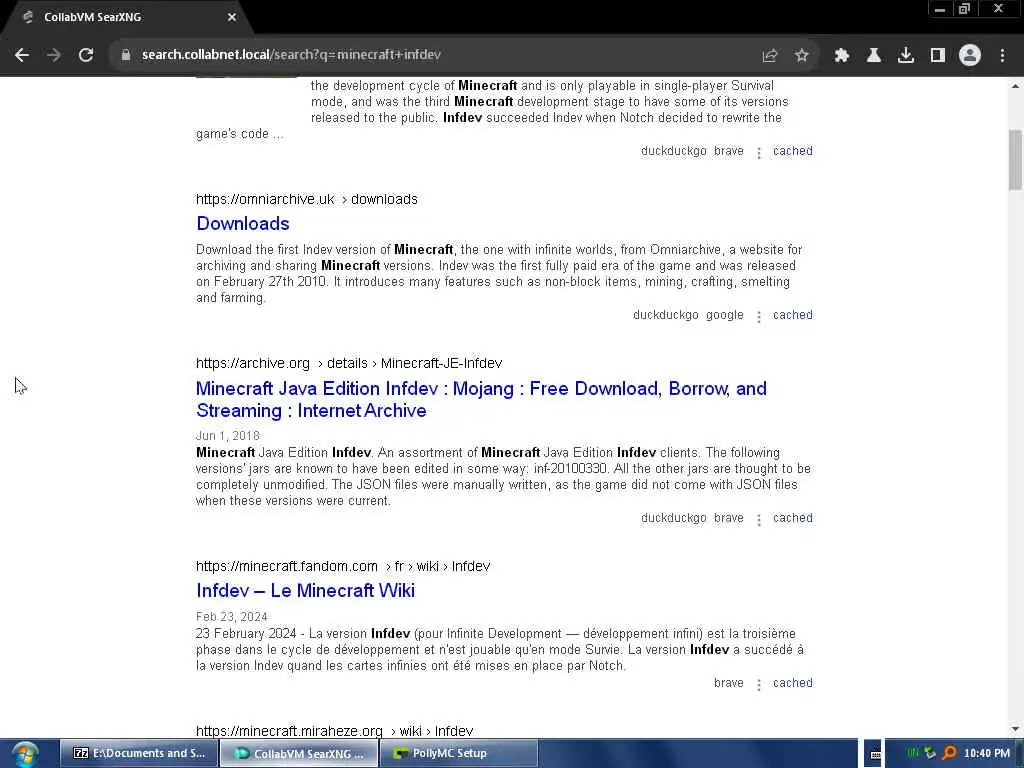1024x768 pixels.
Task: Click archive.org Minecraft-JE-Infdev URL text
Action: click(349, 363)
